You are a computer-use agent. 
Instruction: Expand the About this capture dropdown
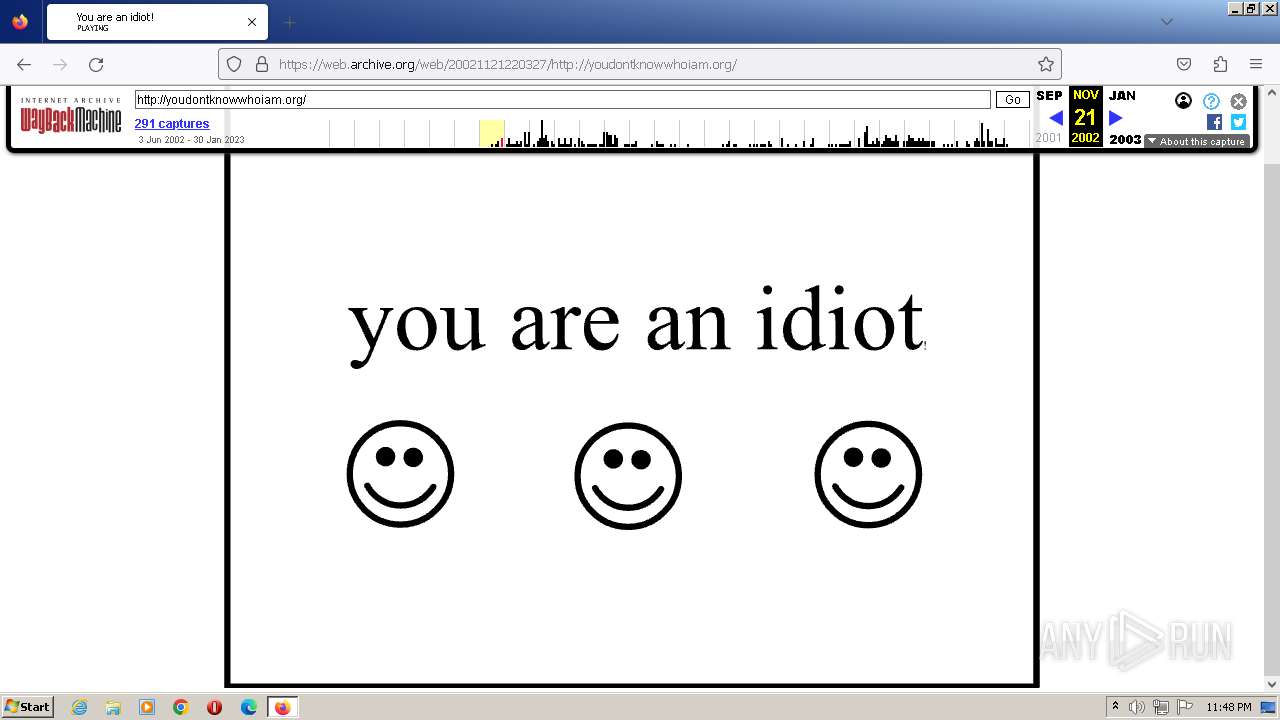1197,142
